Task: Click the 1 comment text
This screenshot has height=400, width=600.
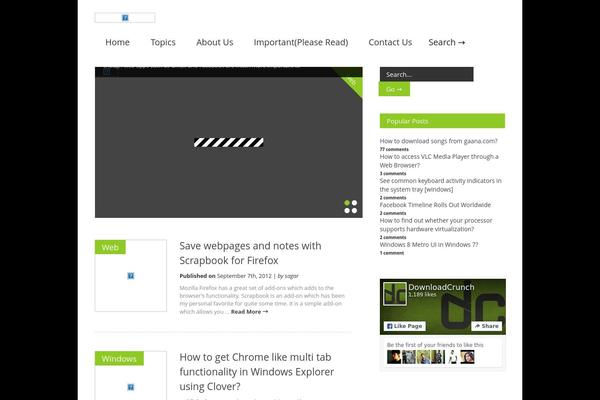Action: coord(392,253)
